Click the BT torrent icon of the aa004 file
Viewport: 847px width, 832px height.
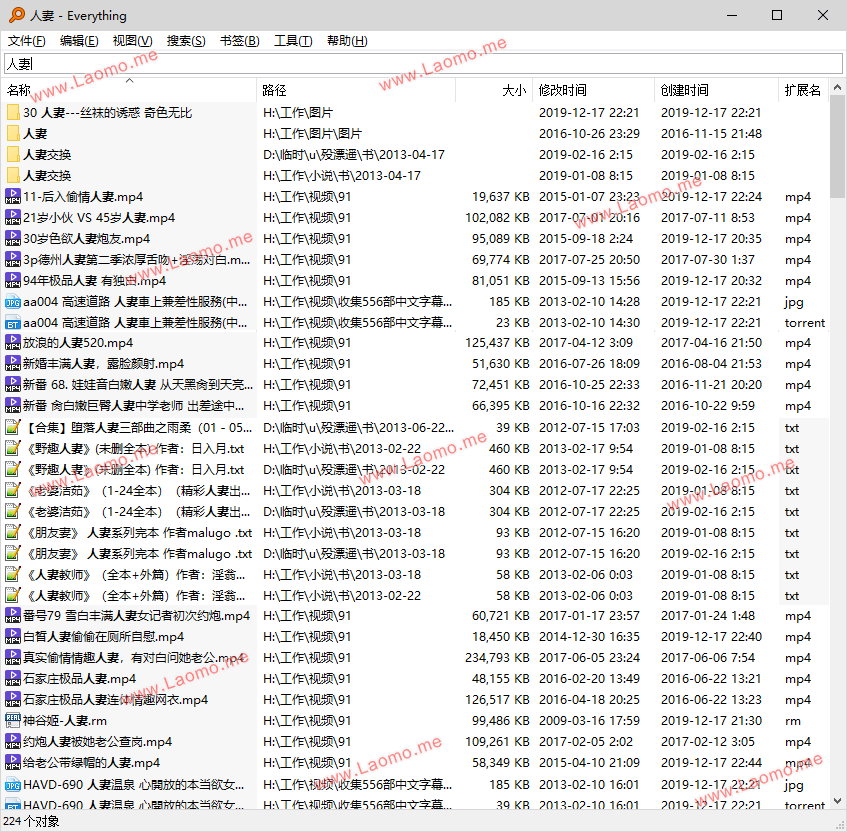tap(13, 323)
